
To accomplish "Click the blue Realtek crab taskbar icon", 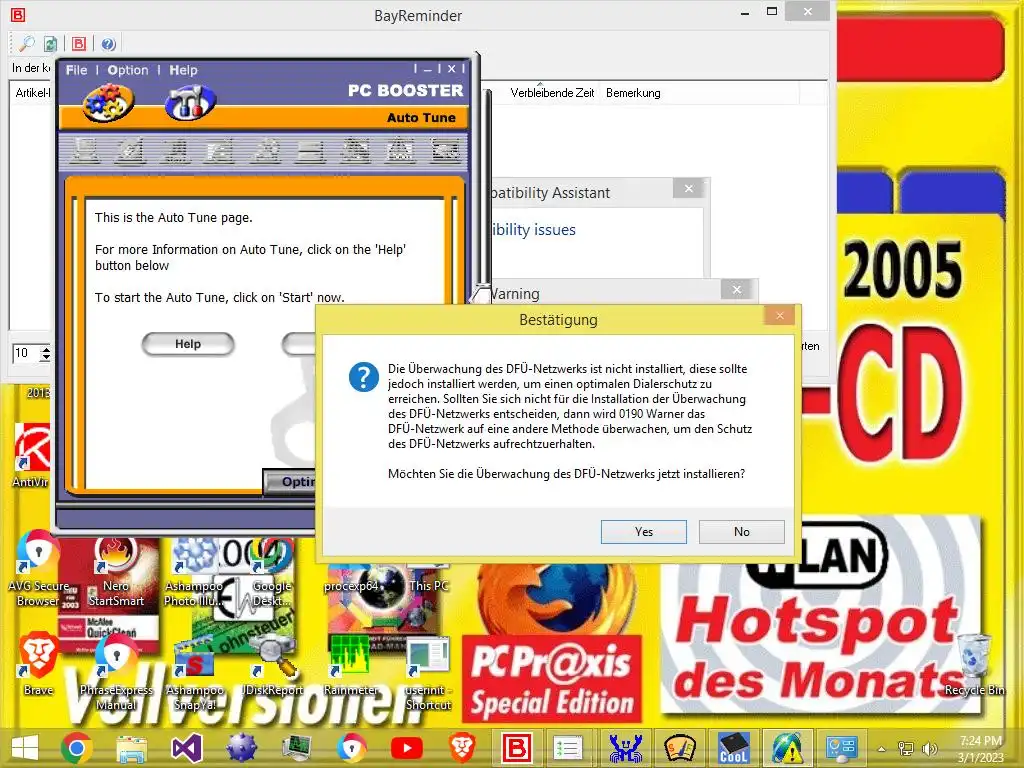I will click(625, 748).
